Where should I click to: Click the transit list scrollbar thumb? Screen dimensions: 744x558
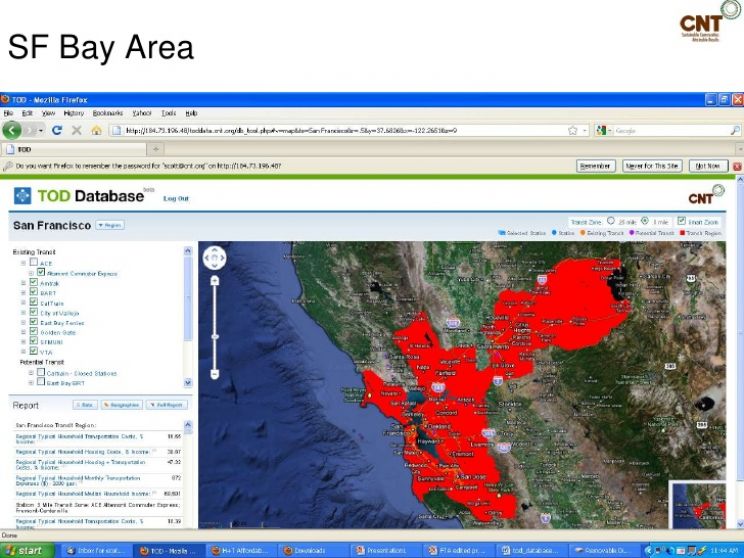[x=188, y=299]
